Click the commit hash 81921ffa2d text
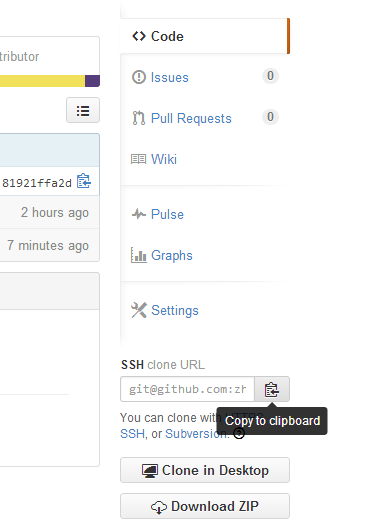Screen dimensions: 388x525 (37, 183)
